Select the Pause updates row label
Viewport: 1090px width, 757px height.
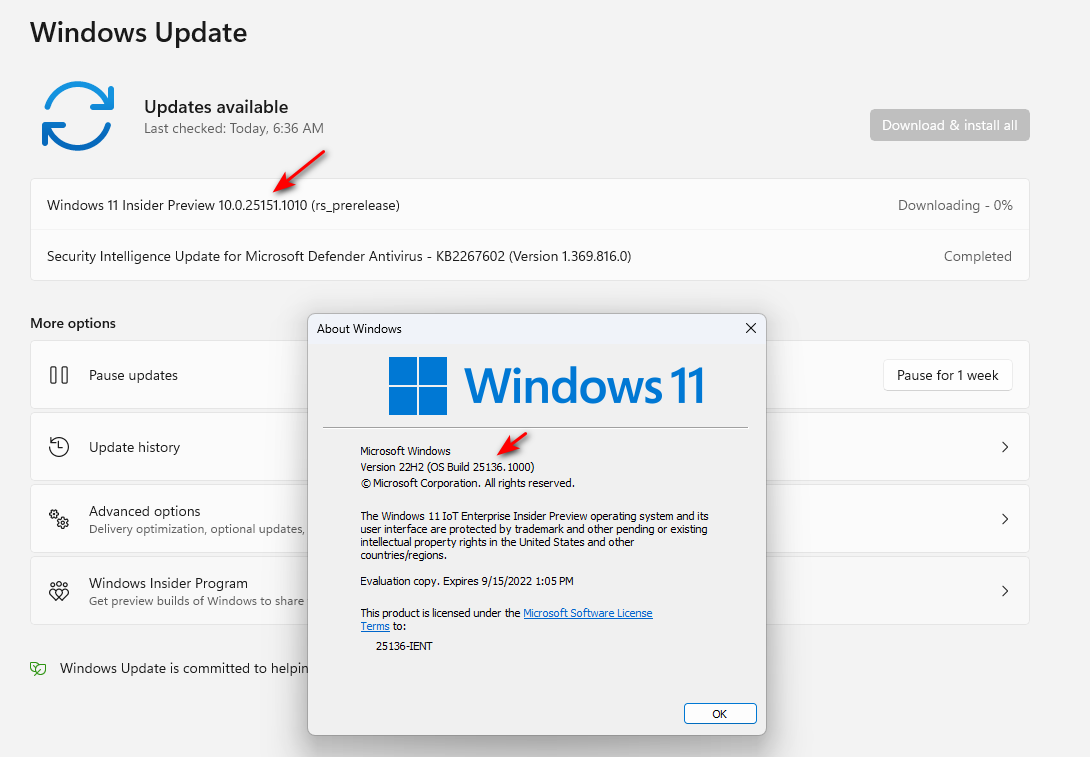(133, 375)
